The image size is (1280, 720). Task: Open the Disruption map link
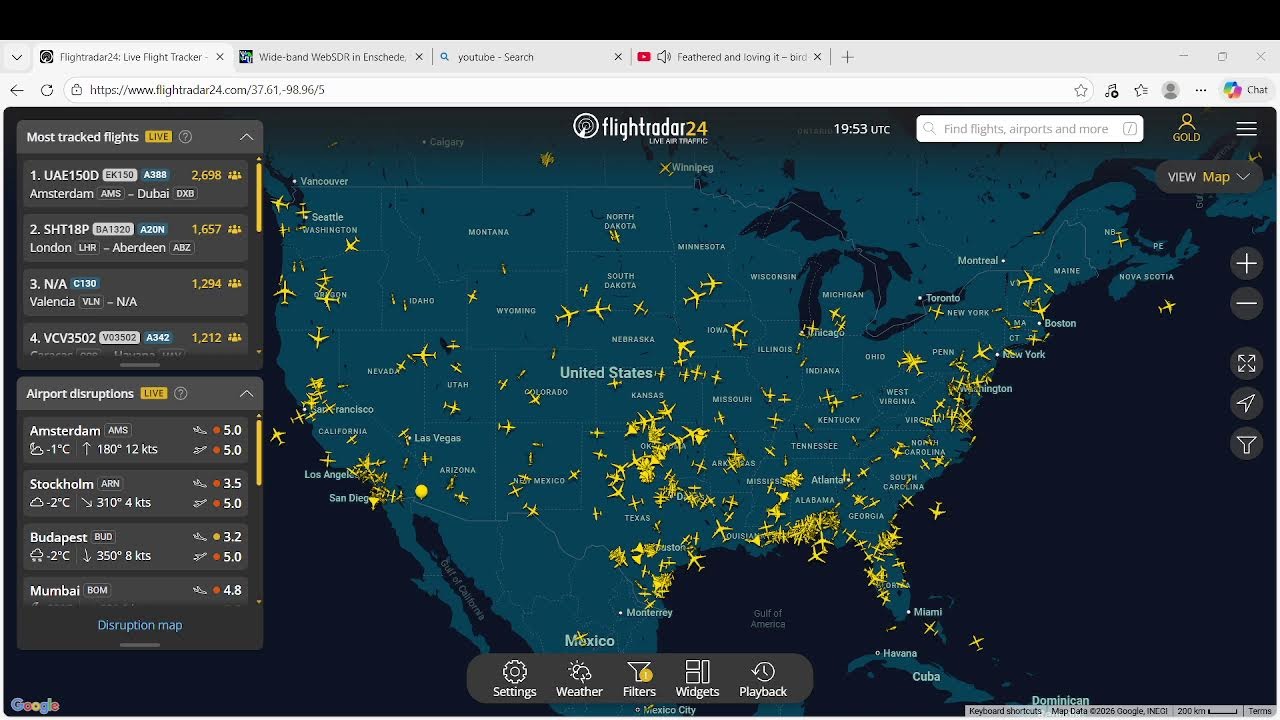(140, 625)
